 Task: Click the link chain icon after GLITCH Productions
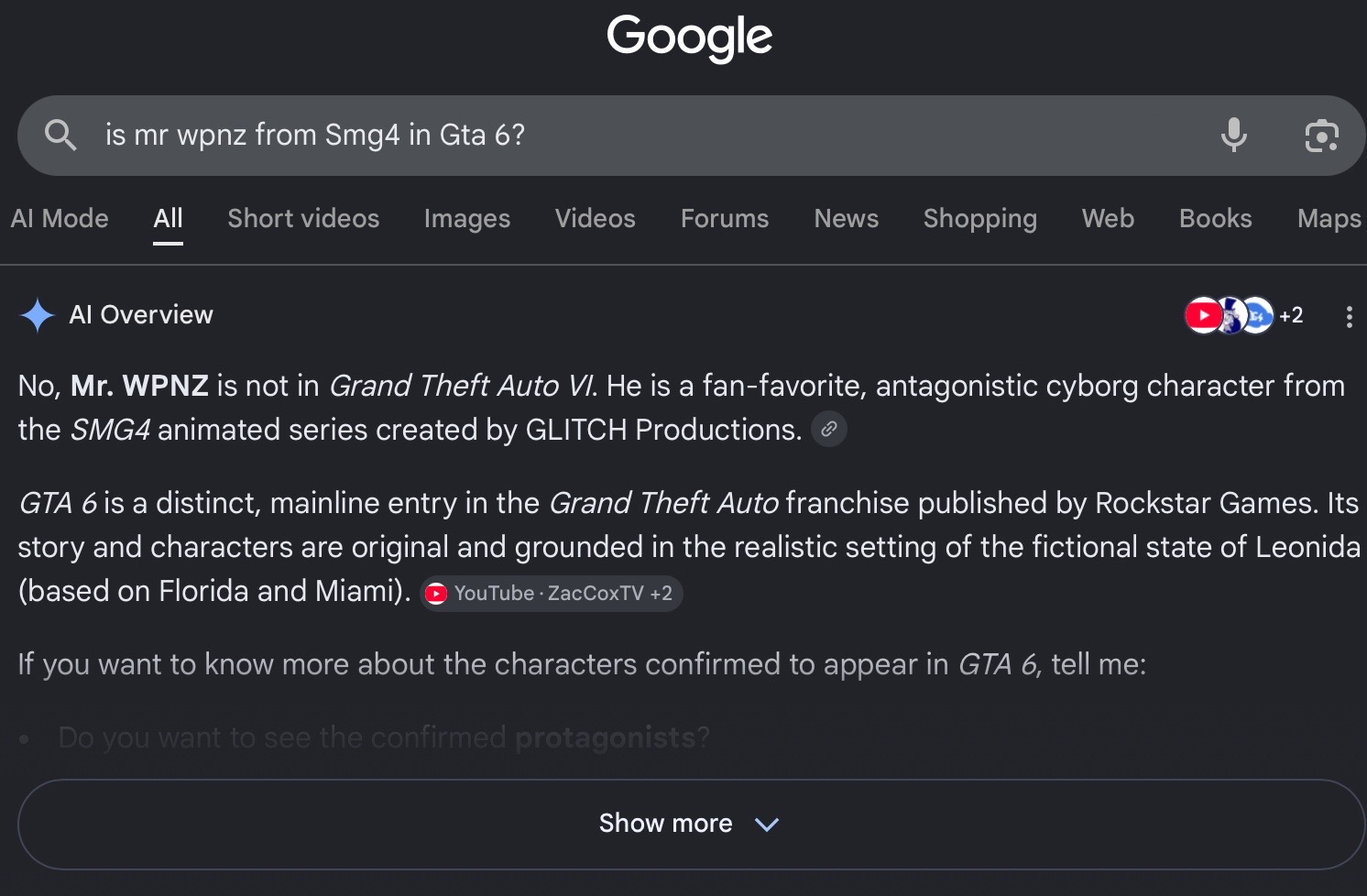(828, 429)
